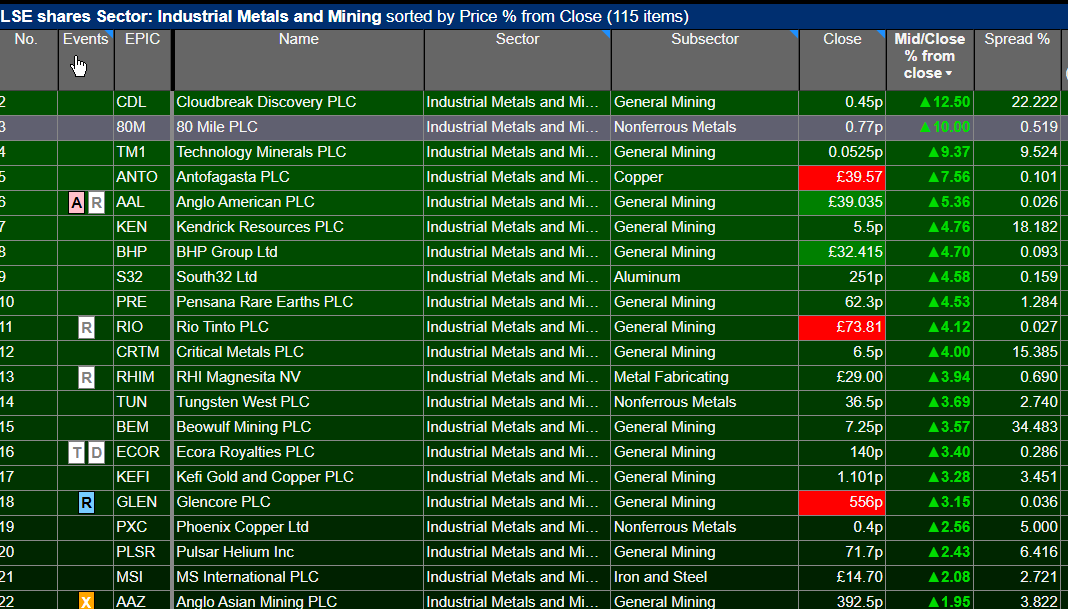1068x609 pixels.
Task: Select Anglo Asian Mining PLC name
Action: tap(257, 602)
